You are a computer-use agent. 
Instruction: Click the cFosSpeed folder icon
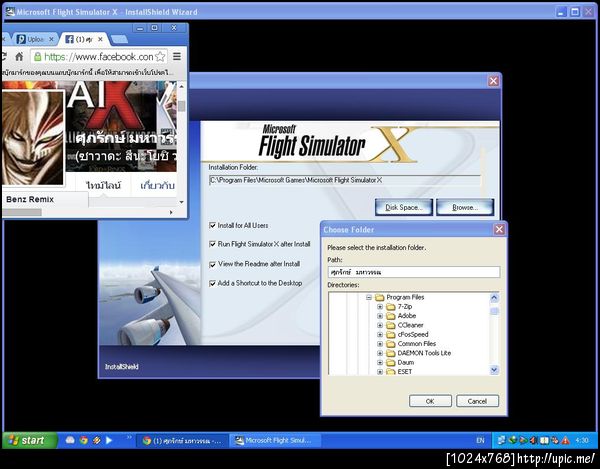[x=390, y=334]
